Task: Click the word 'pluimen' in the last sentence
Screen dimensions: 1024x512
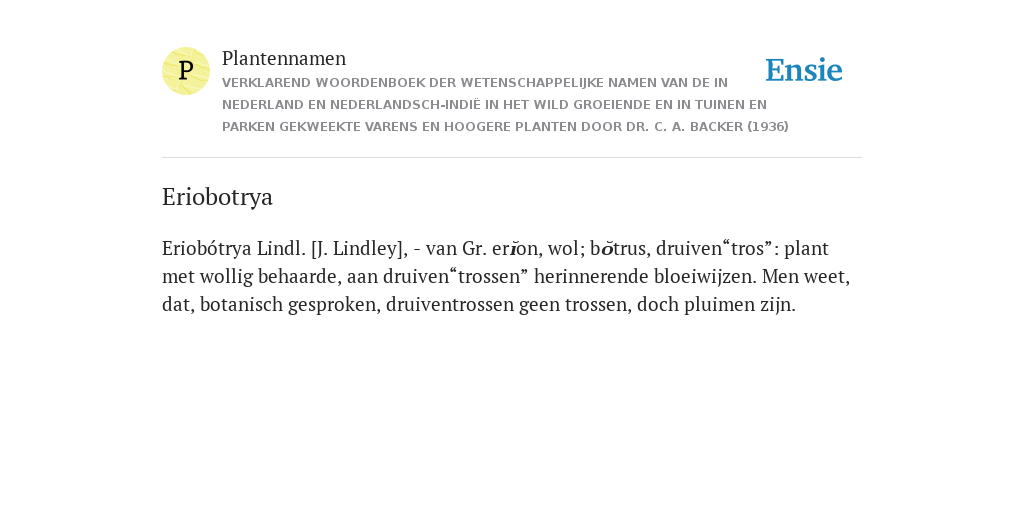Action: click(719, 305)
